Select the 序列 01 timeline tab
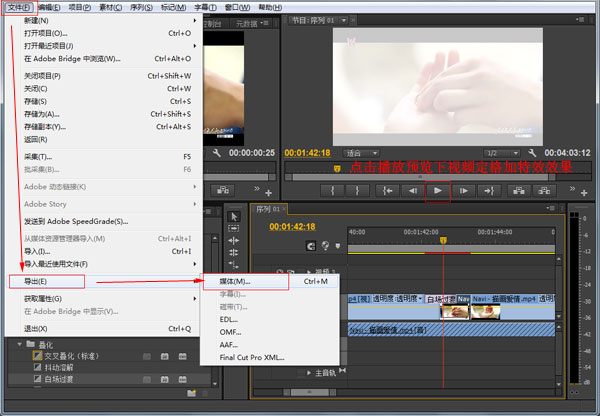The image size is (600, 416). point(268,209)
